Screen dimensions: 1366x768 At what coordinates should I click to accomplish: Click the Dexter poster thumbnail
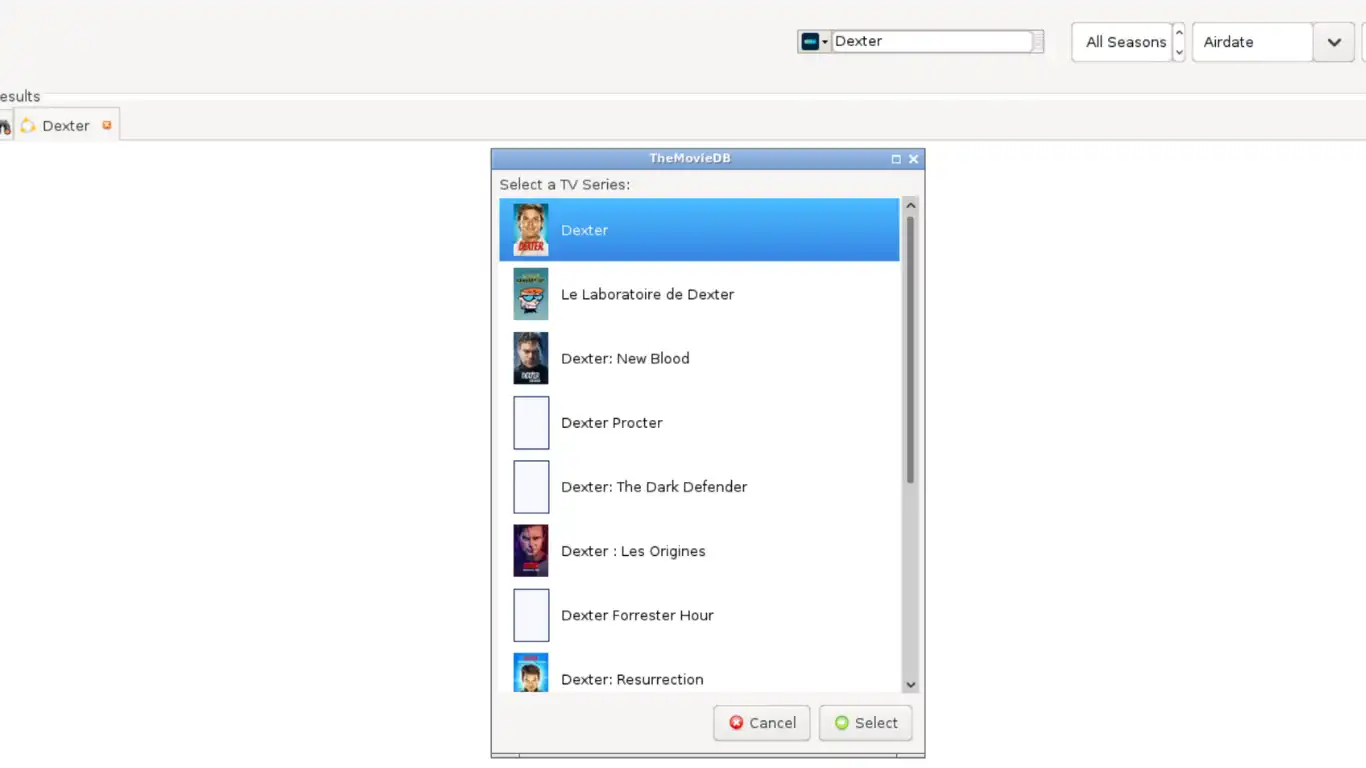click(530, 230)
